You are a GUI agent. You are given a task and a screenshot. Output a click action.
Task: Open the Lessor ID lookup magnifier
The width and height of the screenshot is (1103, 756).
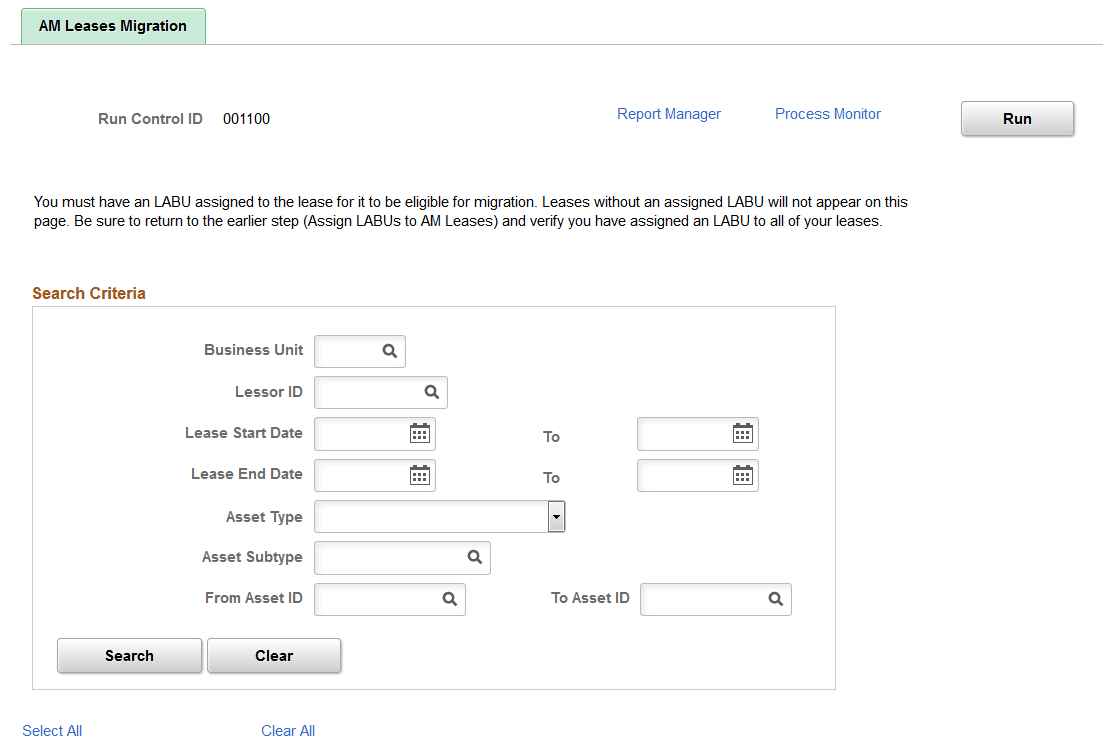[432, 392]
